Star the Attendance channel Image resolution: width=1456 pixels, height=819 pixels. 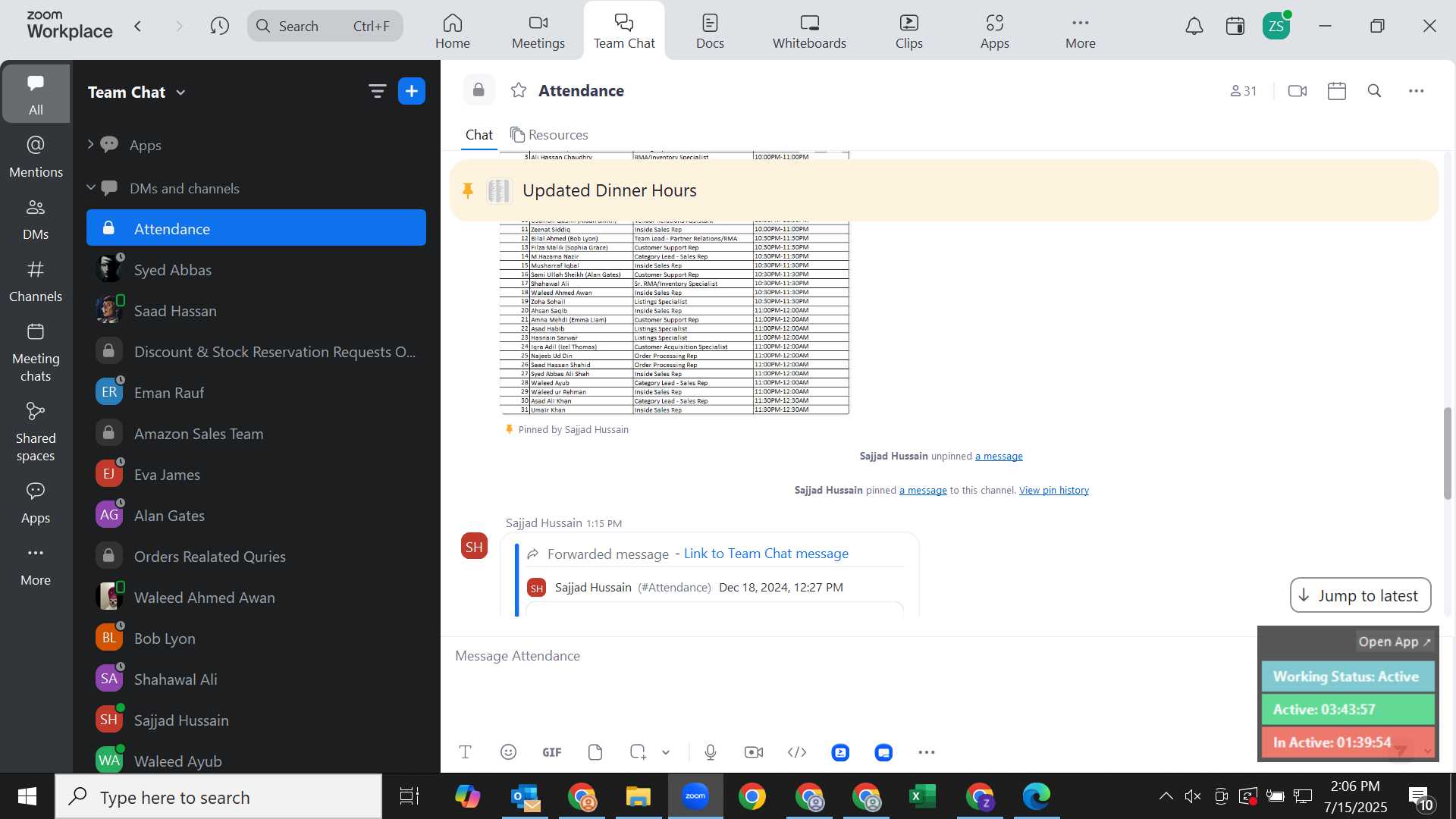[x=519, y=91]
